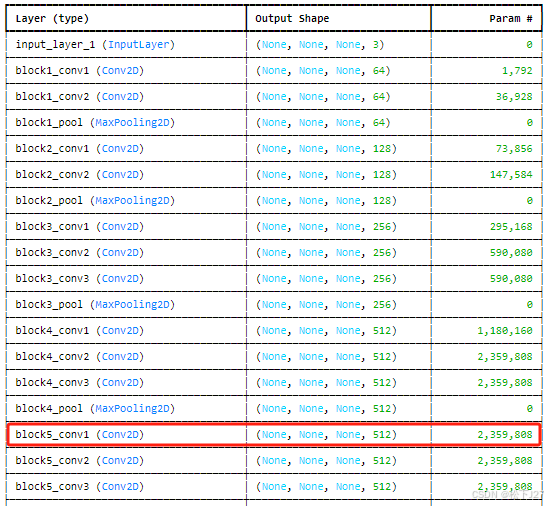Select the block4_conv3 (Conv2D) layer name
Image resolution: width=548 pixels, height=506 pixels.
click(x=80, y=383)
